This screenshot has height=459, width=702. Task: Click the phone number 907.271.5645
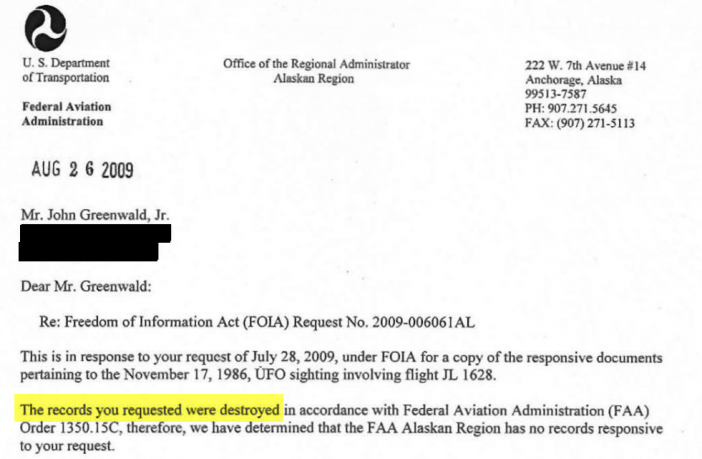tap(582, 108)
